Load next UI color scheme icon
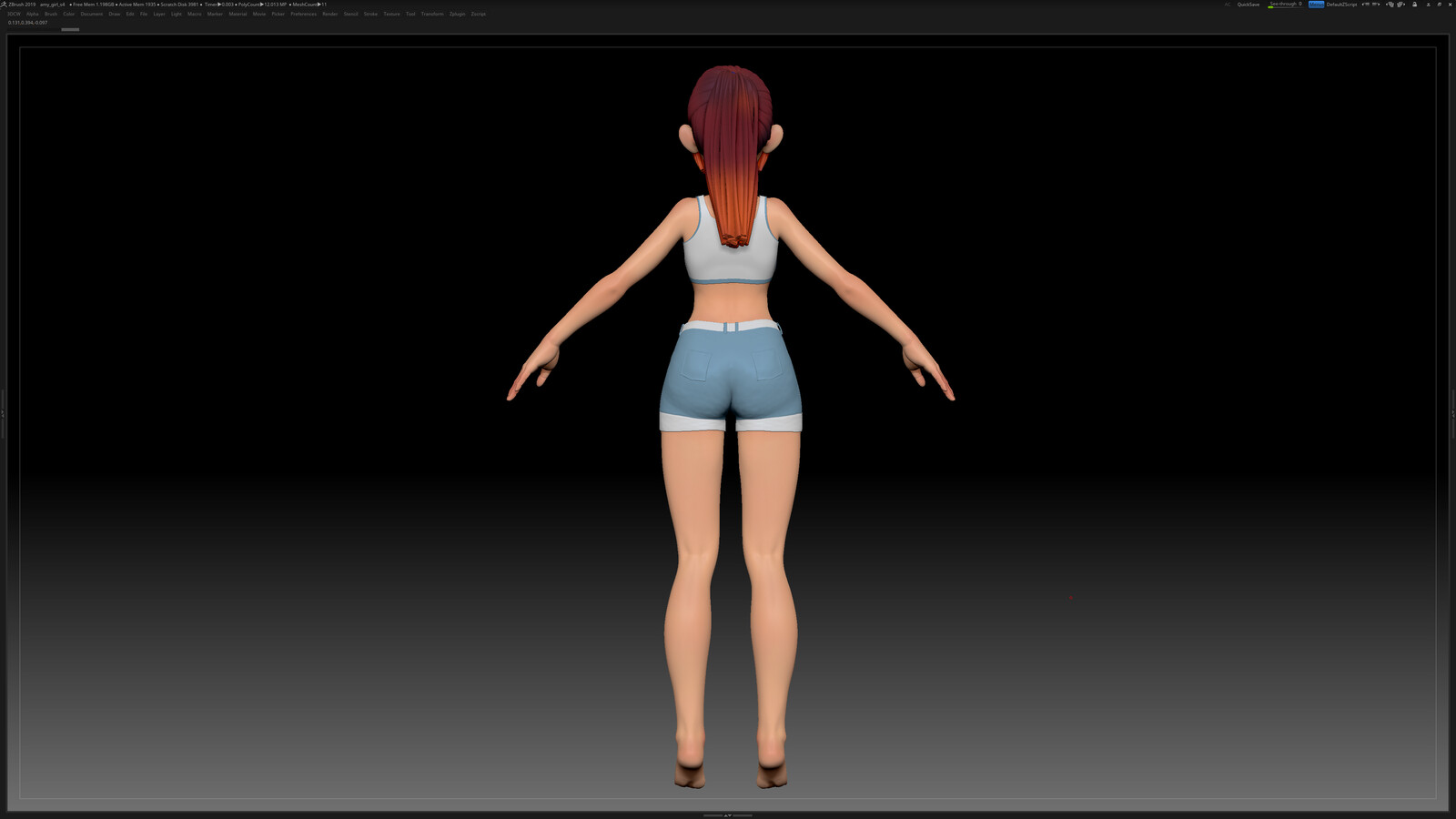The image size is (1456, 819). (x=1400, y=5)
